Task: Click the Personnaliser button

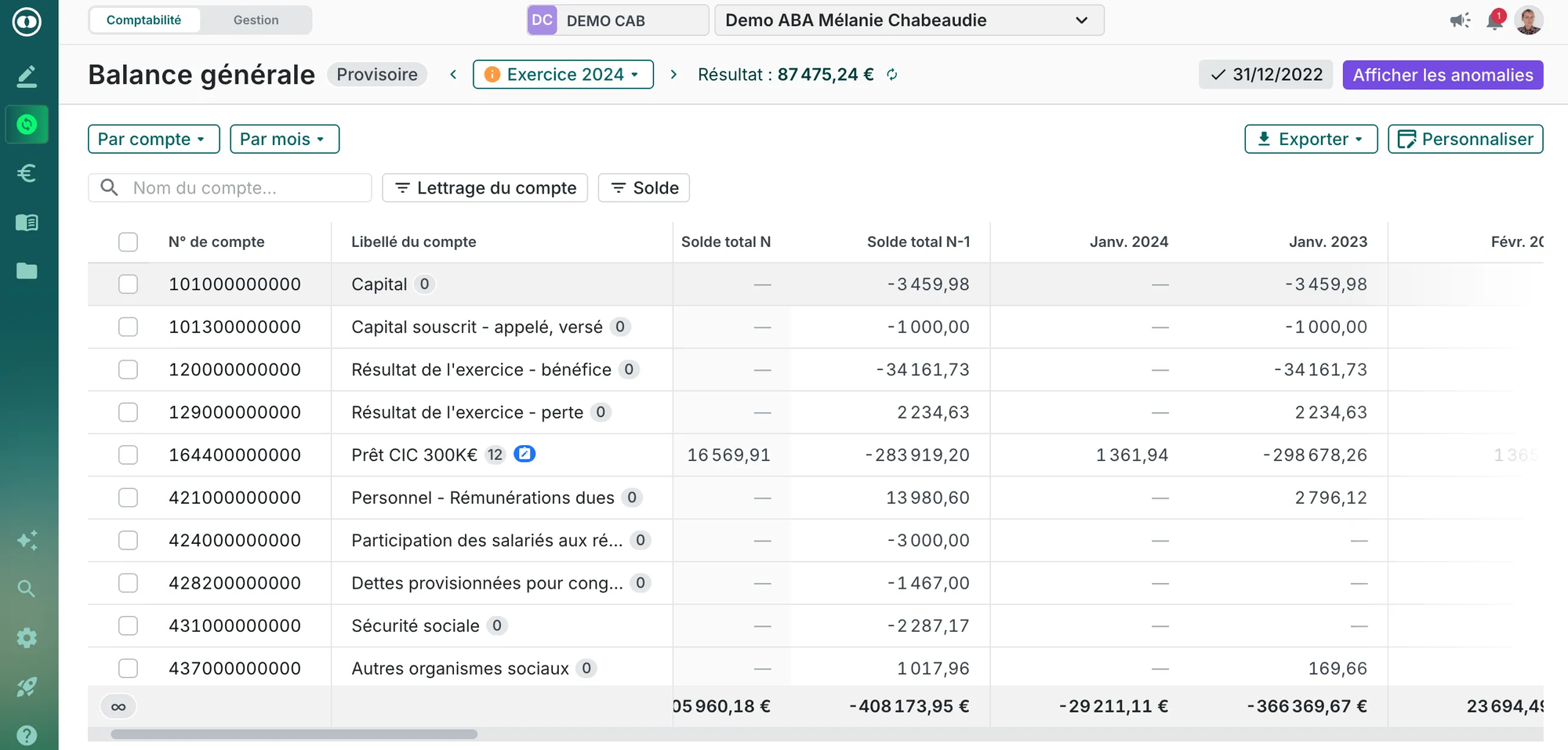Action: (1465, 139)
